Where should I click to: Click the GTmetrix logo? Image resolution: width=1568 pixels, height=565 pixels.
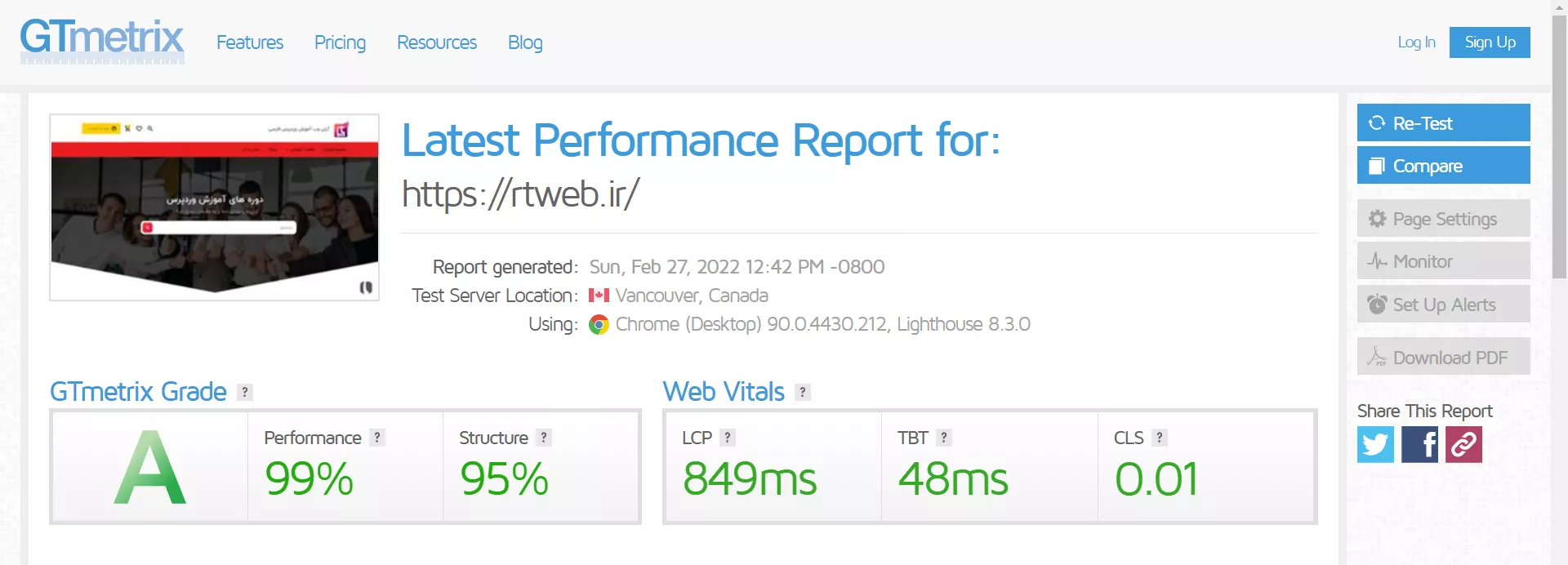pyautogui.click(x=102, y=41)
